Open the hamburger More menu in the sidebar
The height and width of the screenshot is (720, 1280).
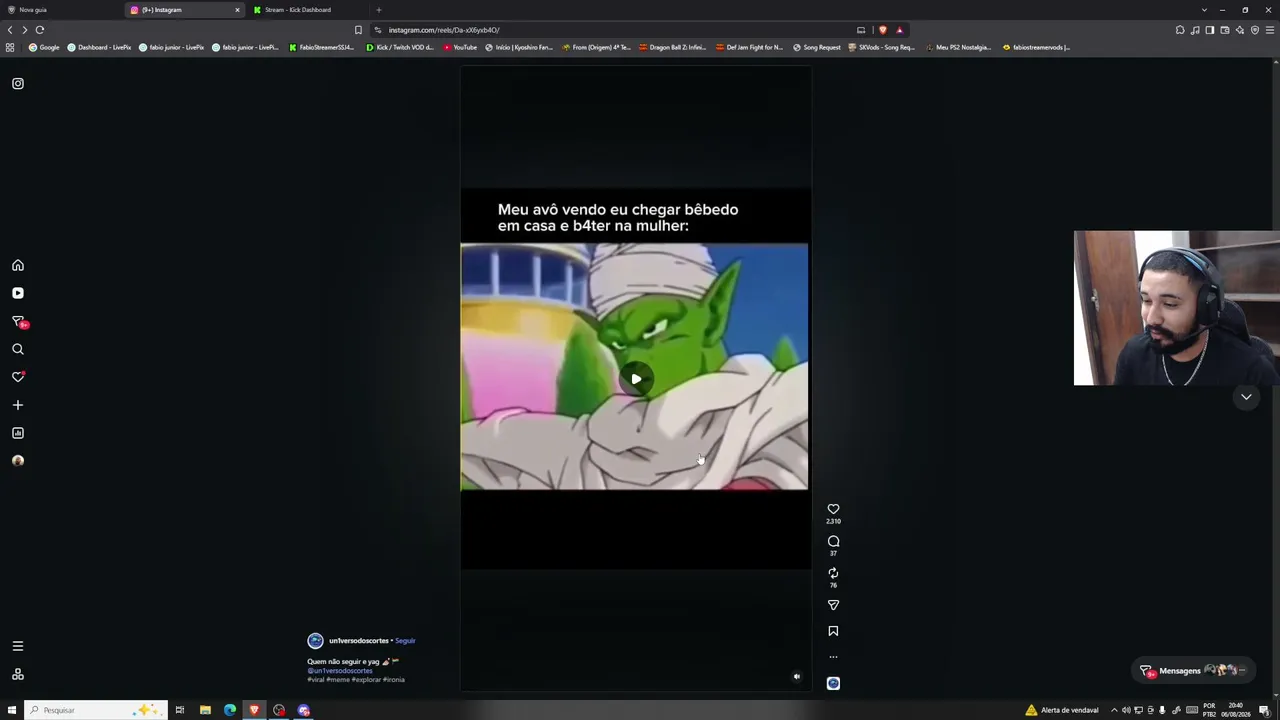click(x=18, y=646)
